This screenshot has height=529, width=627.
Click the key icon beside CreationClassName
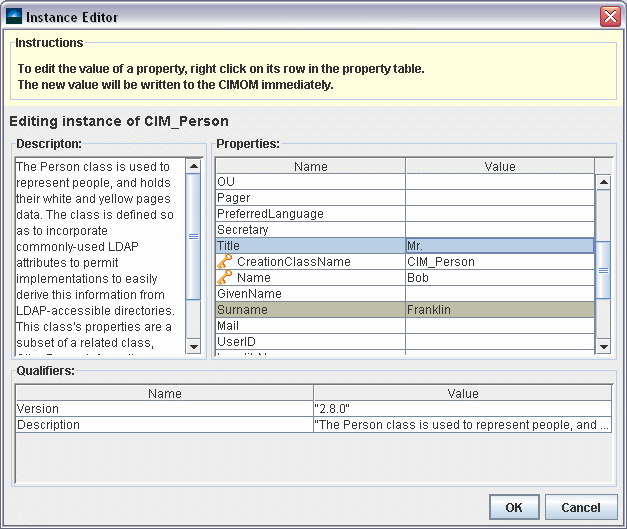(x=225, y=262)
